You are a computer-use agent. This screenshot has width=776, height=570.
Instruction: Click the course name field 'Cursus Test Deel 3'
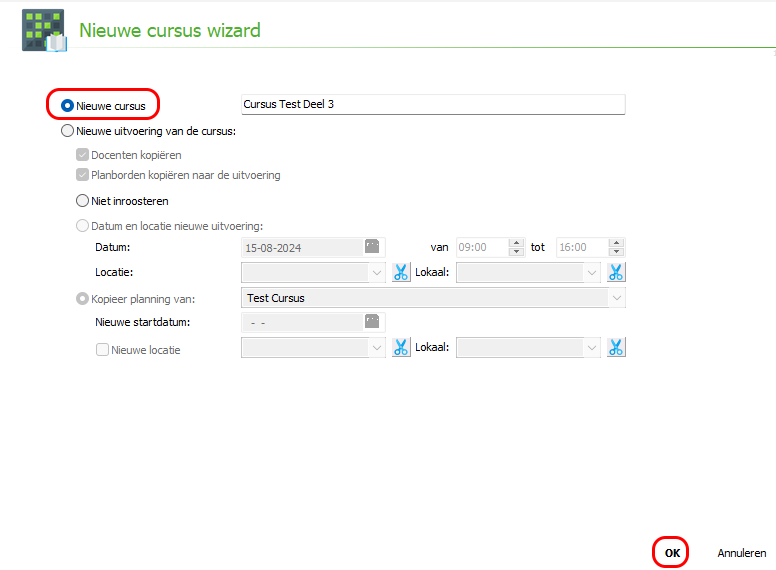pyautogui.click(x=432, y=104)
